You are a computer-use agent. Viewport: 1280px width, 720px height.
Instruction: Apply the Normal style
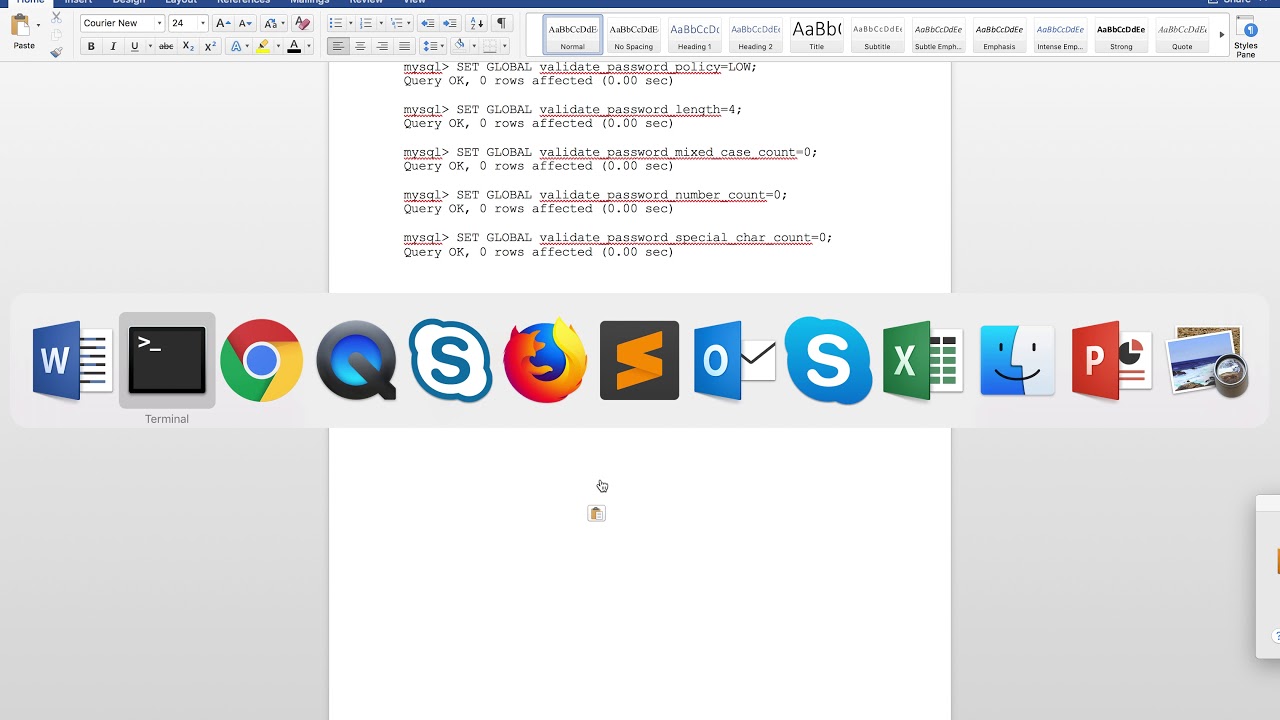(x=573, y=35)
